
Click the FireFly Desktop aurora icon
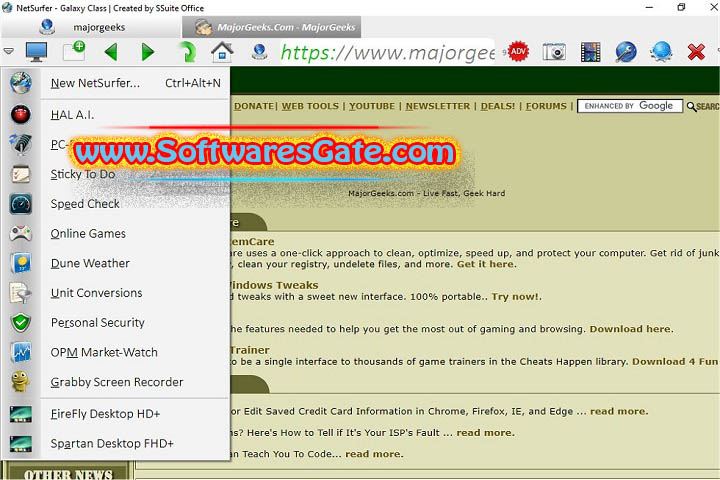coord(21,414)
